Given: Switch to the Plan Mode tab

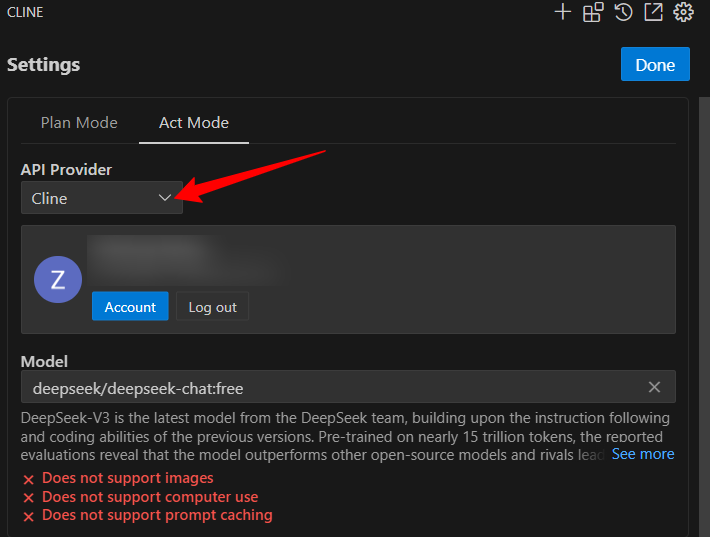Looking at the screenshot, I should coord(79,123).
